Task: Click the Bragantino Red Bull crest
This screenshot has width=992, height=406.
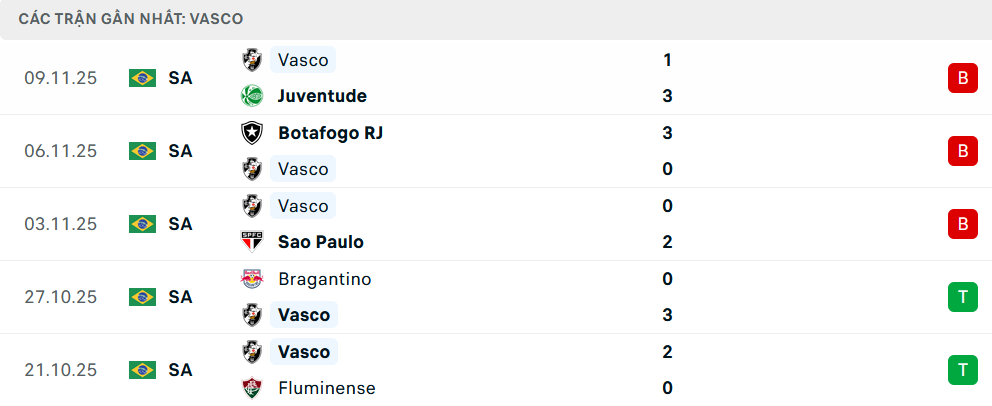Action: (x=252, y=279)
